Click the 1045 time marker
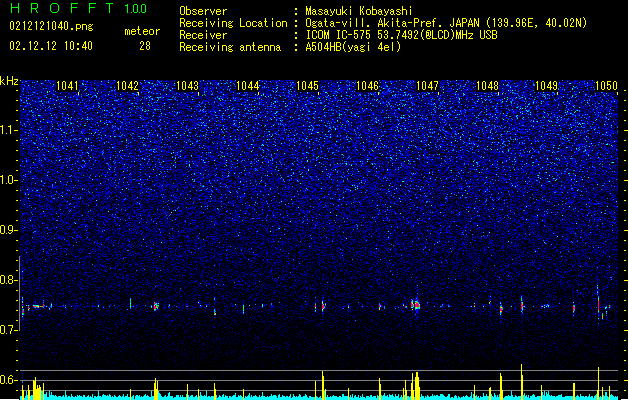 pyautogui.click(x=307, y=86)
